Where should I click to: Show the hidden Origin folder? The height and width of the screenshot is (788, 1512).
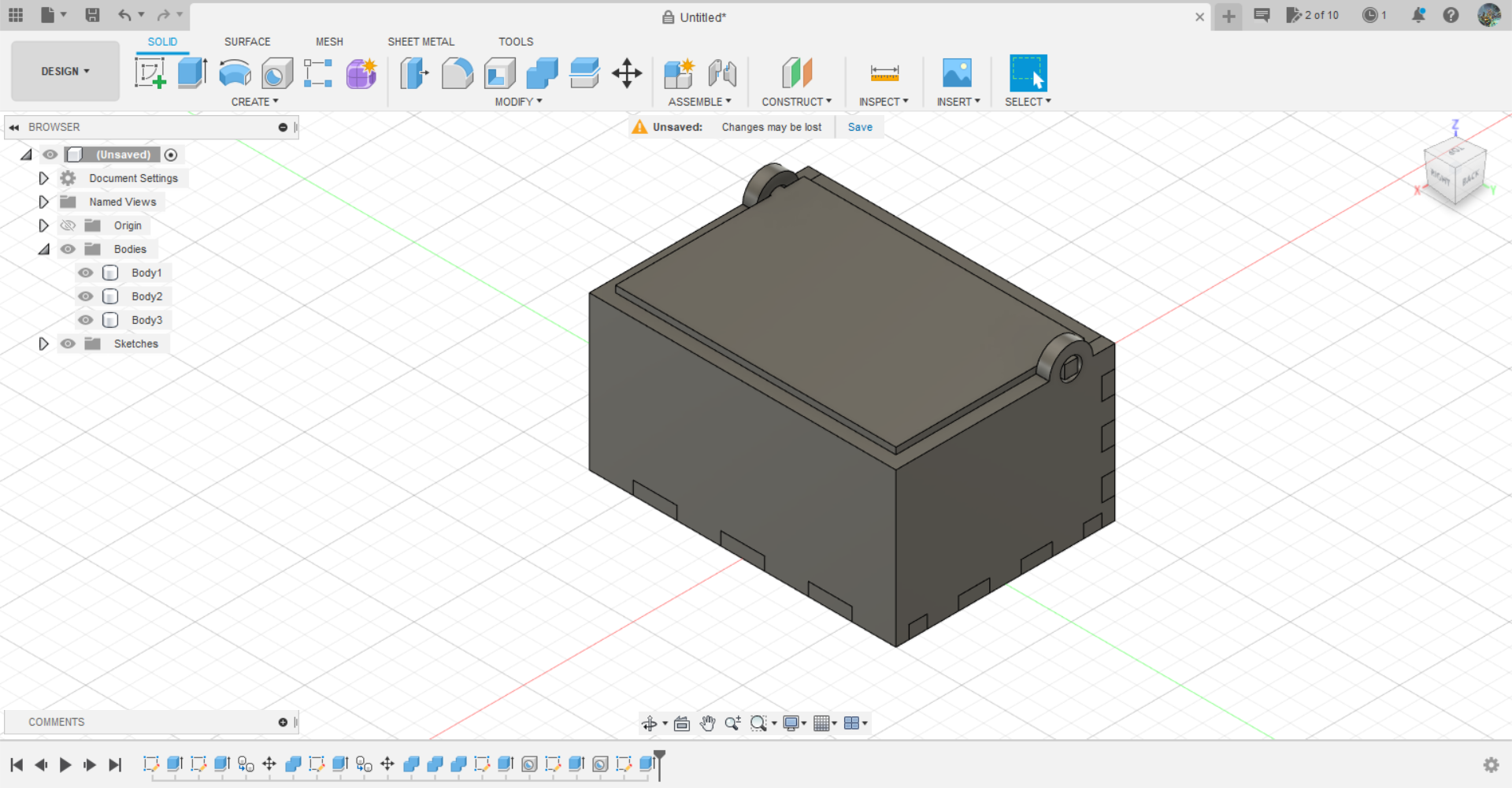point(69,225)
